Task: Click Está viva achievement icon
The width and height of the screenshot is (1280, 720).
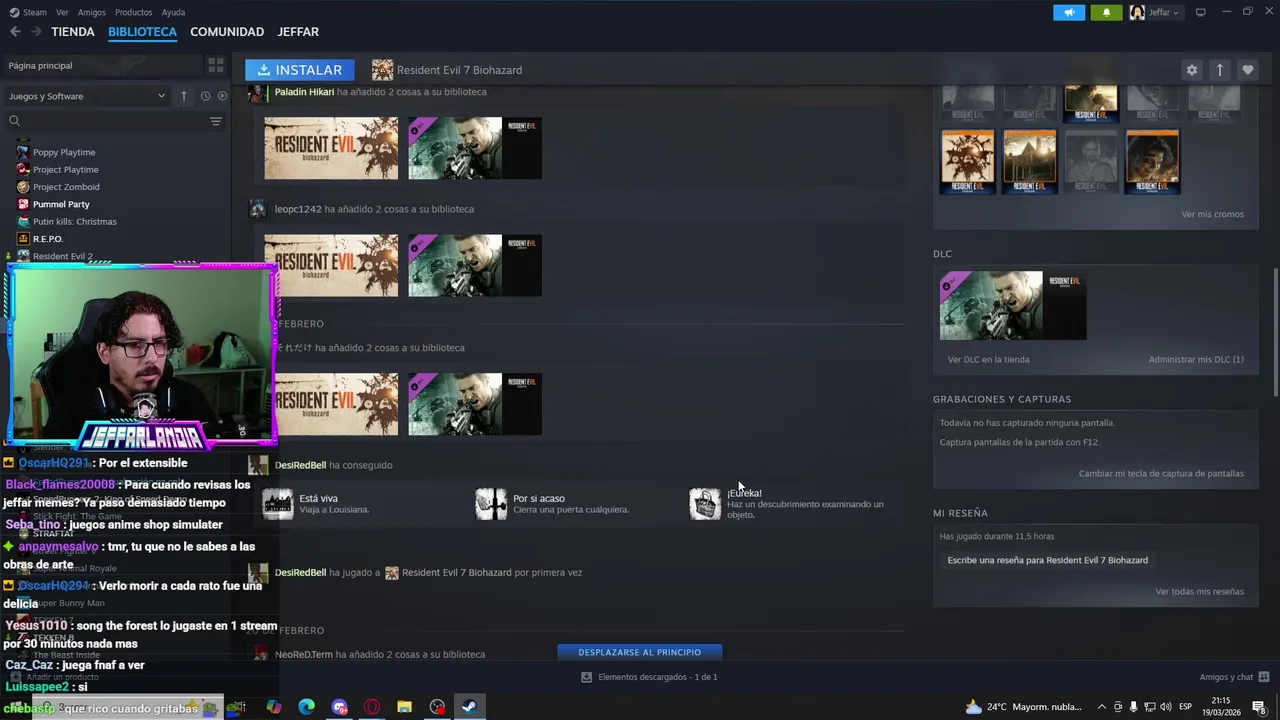Action: [277, 504]
